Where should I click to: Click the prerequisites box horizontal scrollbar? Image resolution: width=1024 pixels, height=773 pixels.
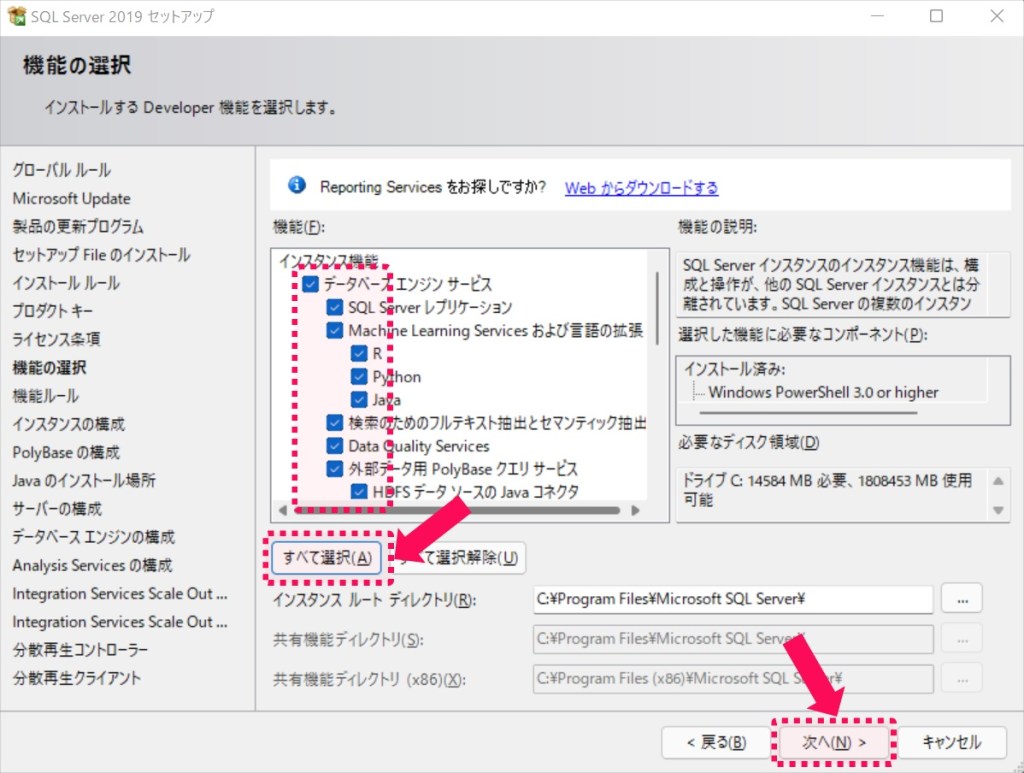tap(808, 413)
